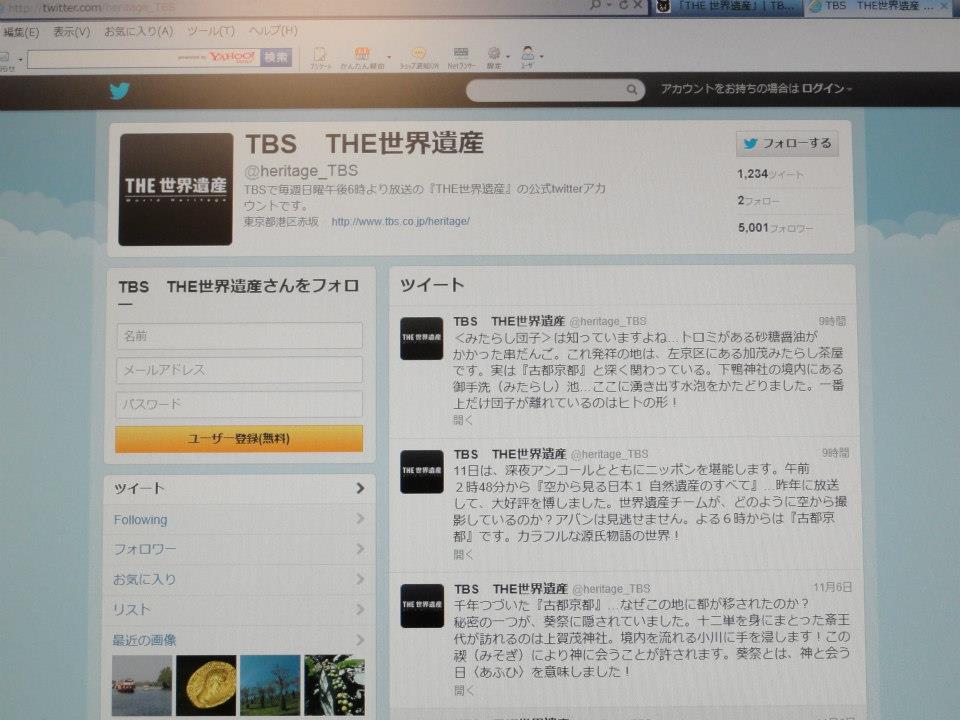The width and height of the screenshot is (960, 720).
Task: Open the http://www.tbs.co.jp/heritage/ link
Action: click(x=400, y=222)
